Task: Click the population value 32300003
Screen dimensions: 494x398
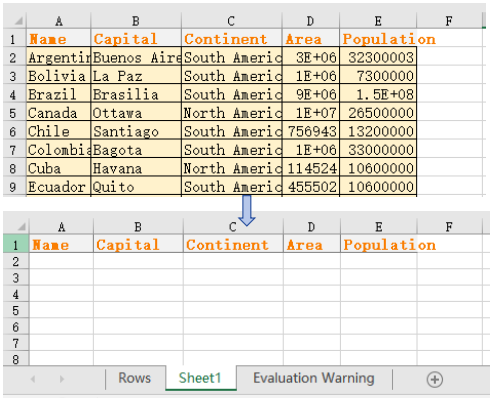Action: [378, 57]
